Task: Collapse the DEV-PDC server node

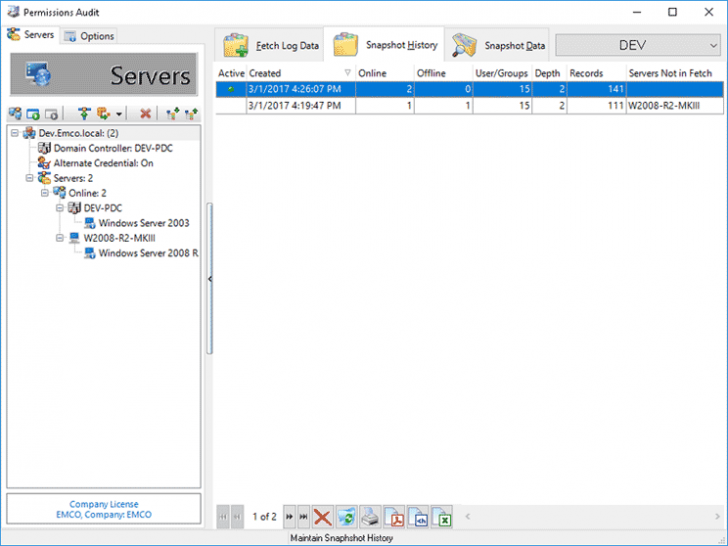Action: (59, 208)
